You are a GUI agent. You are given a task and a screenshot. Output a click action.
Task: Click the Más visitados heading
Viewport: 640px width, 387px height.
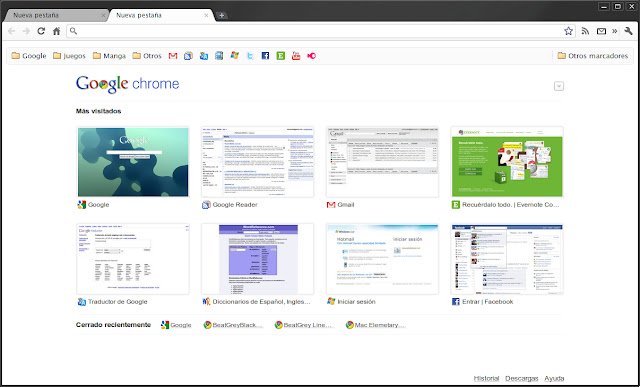click(98, 111)
